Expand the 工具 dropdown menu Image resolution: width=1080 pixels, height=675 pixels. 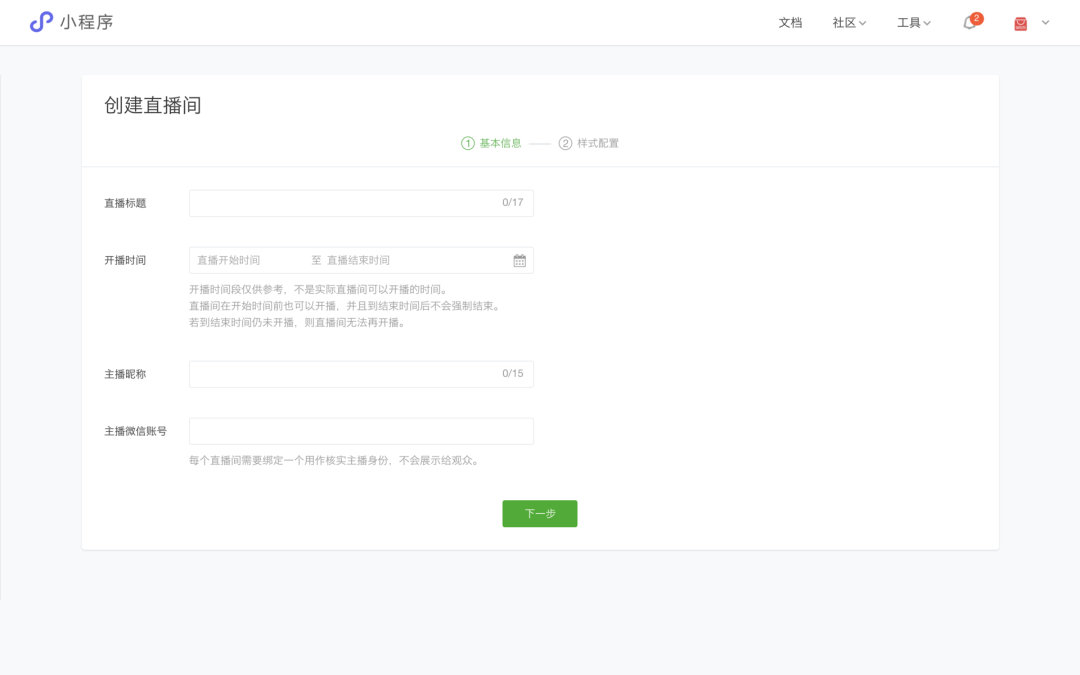point(913,23)
